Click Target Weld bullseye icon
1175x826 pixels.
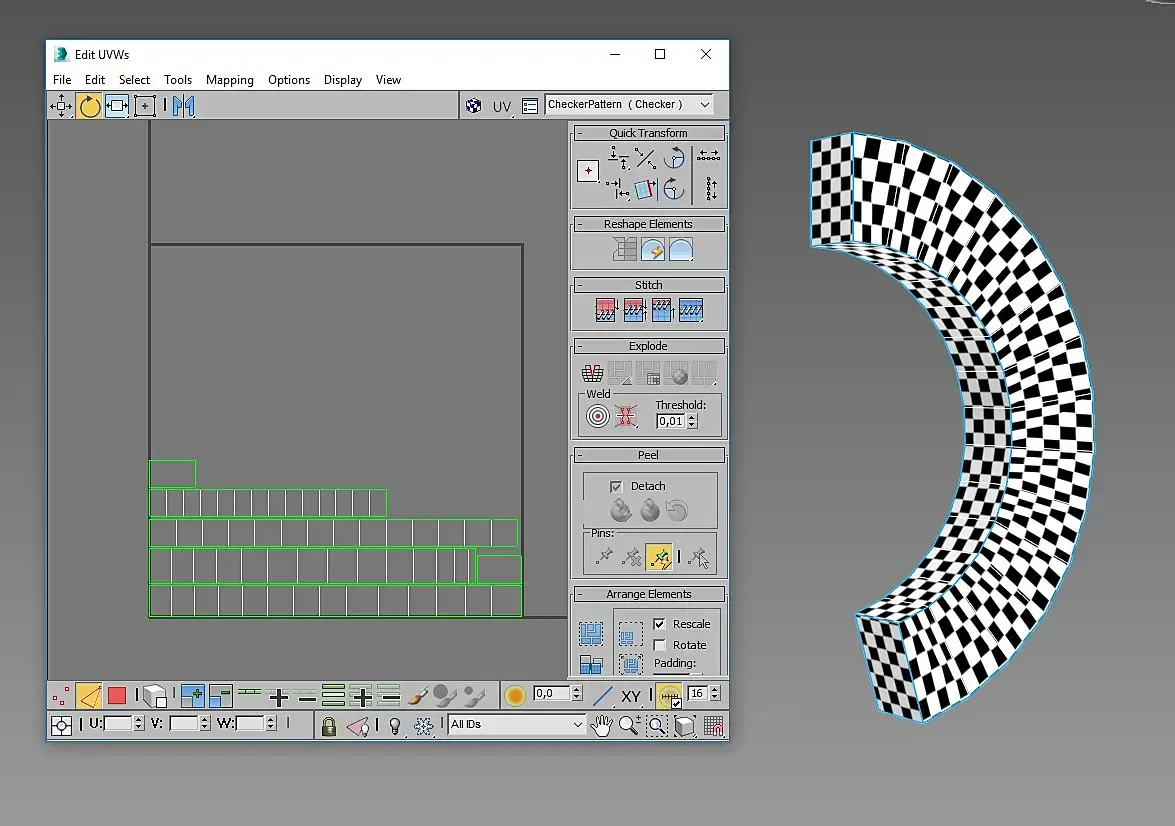597,415
